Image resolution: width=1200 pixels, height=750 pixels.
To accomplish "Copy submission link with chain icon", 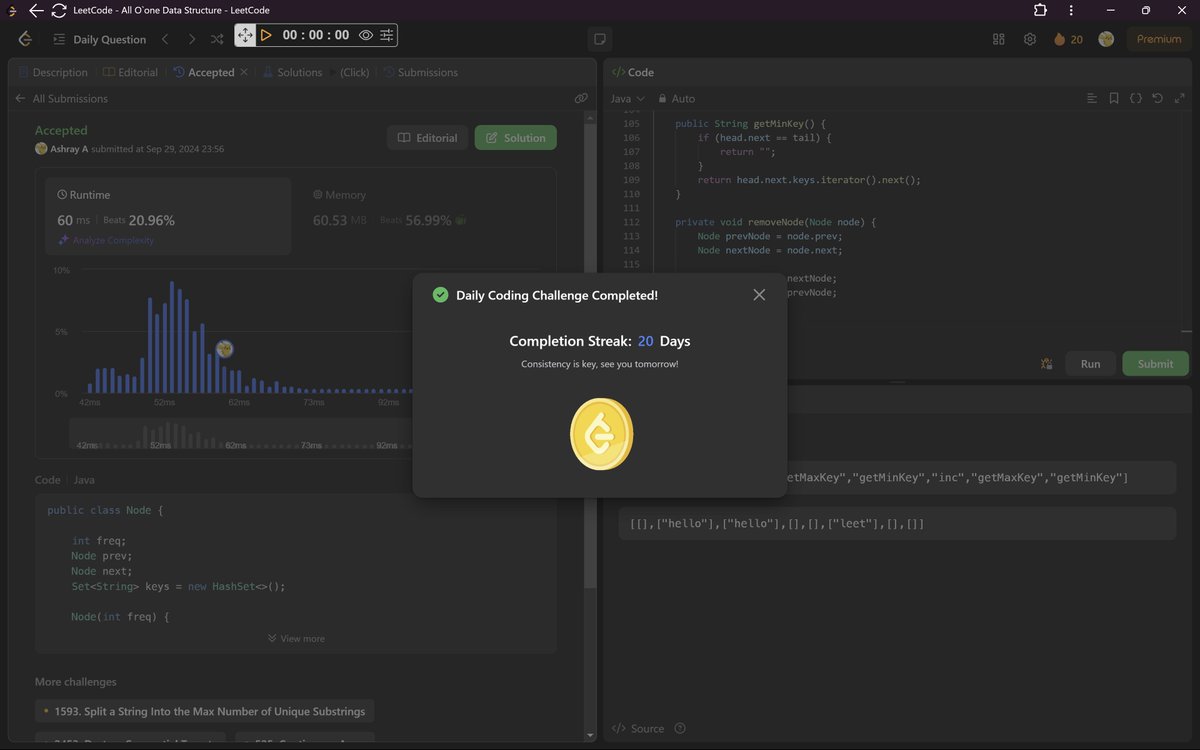I will tap(581, 99).
